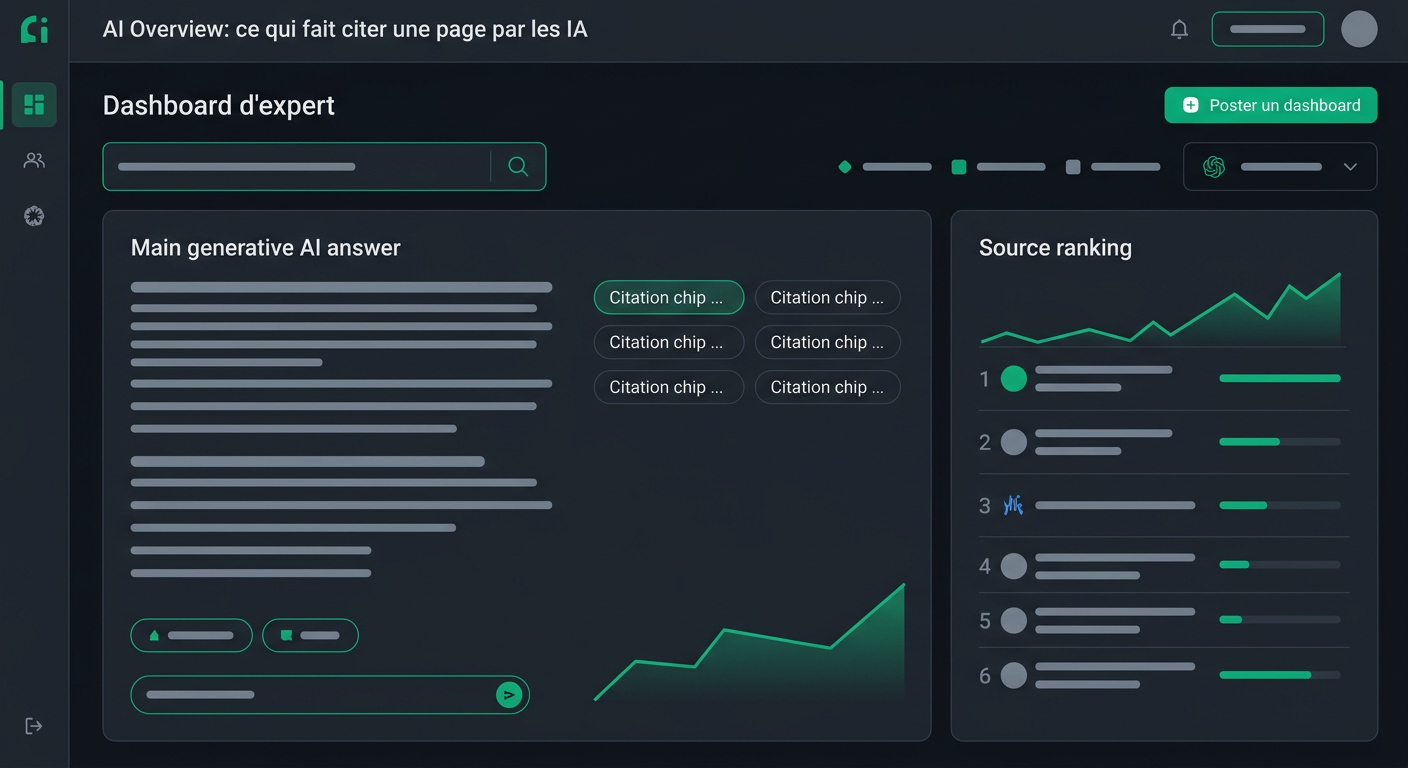Log out using the sidebar exit icon
This screenshot has height=768, width=1408.
(x=34, y=726)
